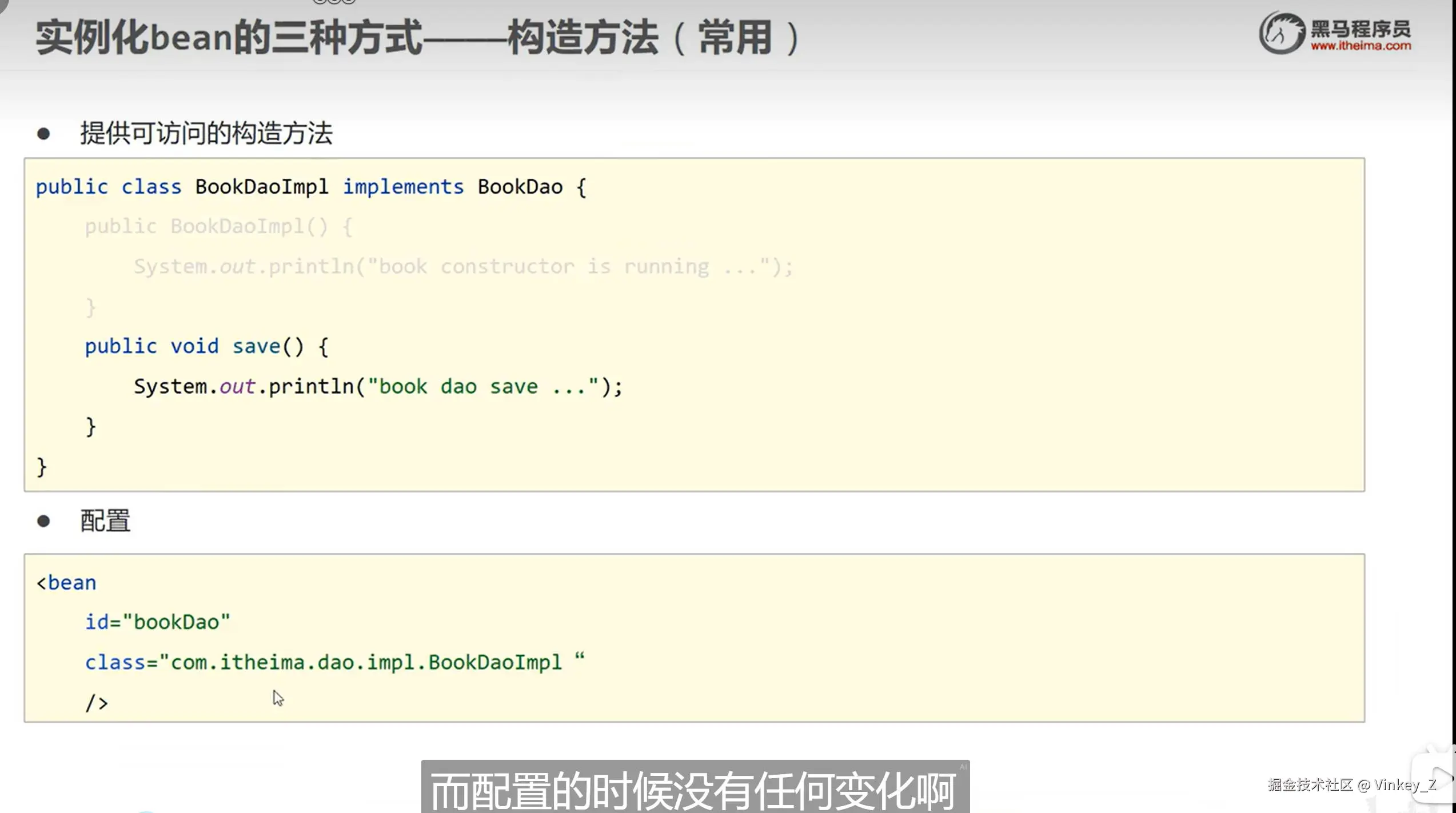The height and width of the screenshot is (813, 1456).
Task: Click the "book dao save ..." println statement
Action: tap(378, 387)
